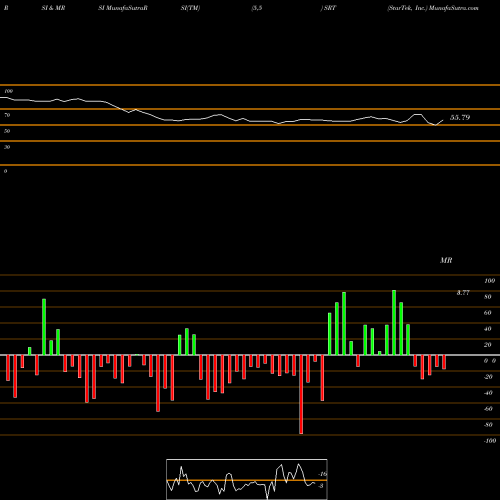Click the RSI 30 axis label
This screenshot has width=500, height=500.
7,147
